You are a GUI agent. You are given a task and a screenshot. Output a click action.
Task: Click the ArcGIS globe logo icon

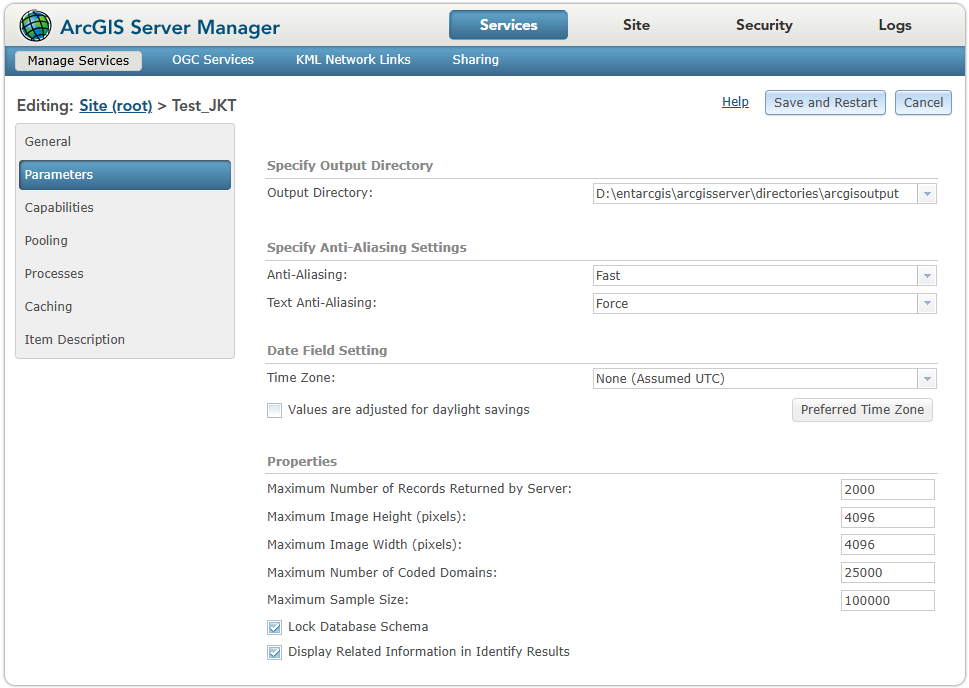click(35, 26)
